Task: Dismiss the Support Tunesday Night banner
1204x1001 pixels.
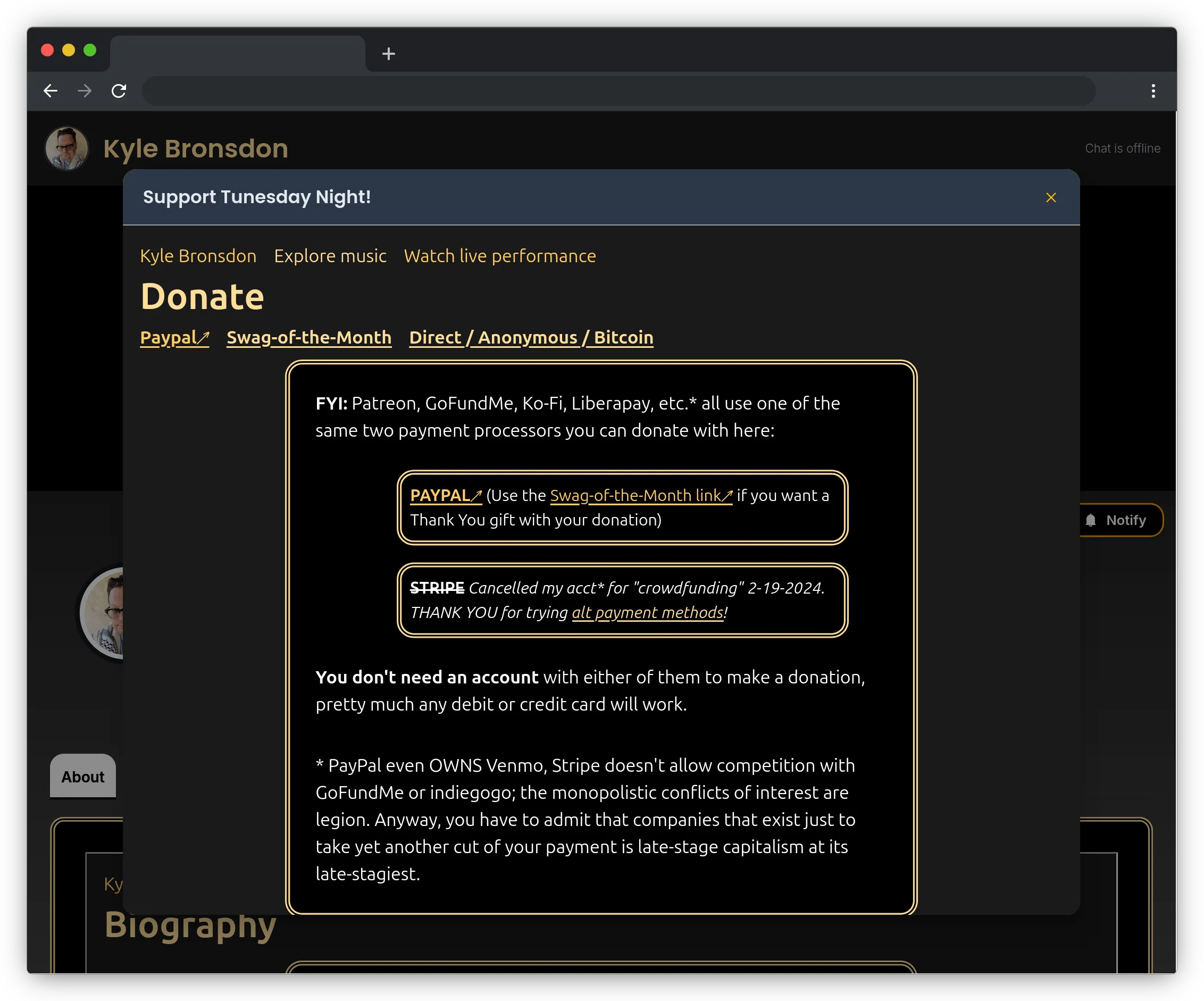Action: point(1051,197)
